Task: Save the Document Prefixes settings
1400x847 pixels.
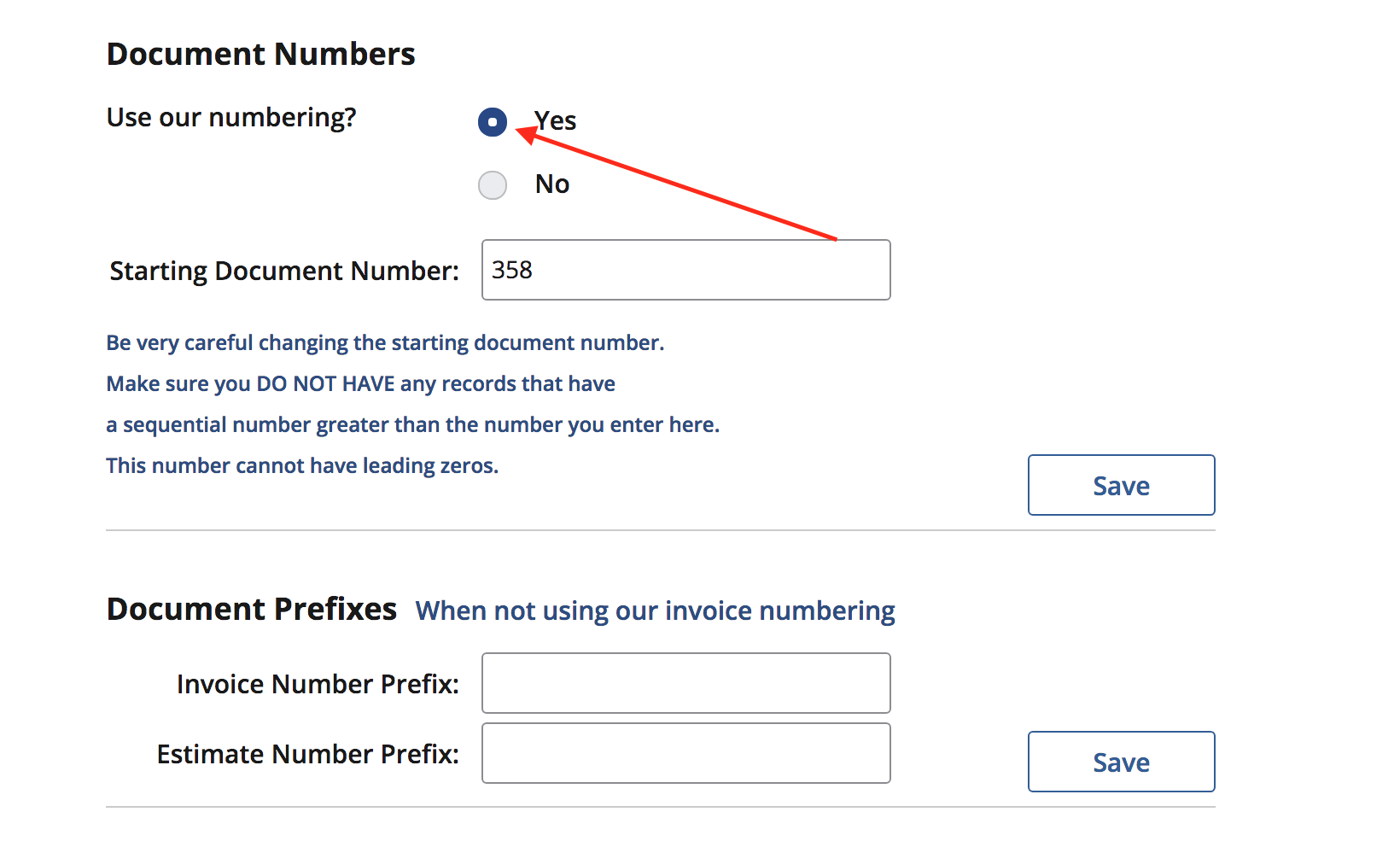Action: pos(1121,762)
